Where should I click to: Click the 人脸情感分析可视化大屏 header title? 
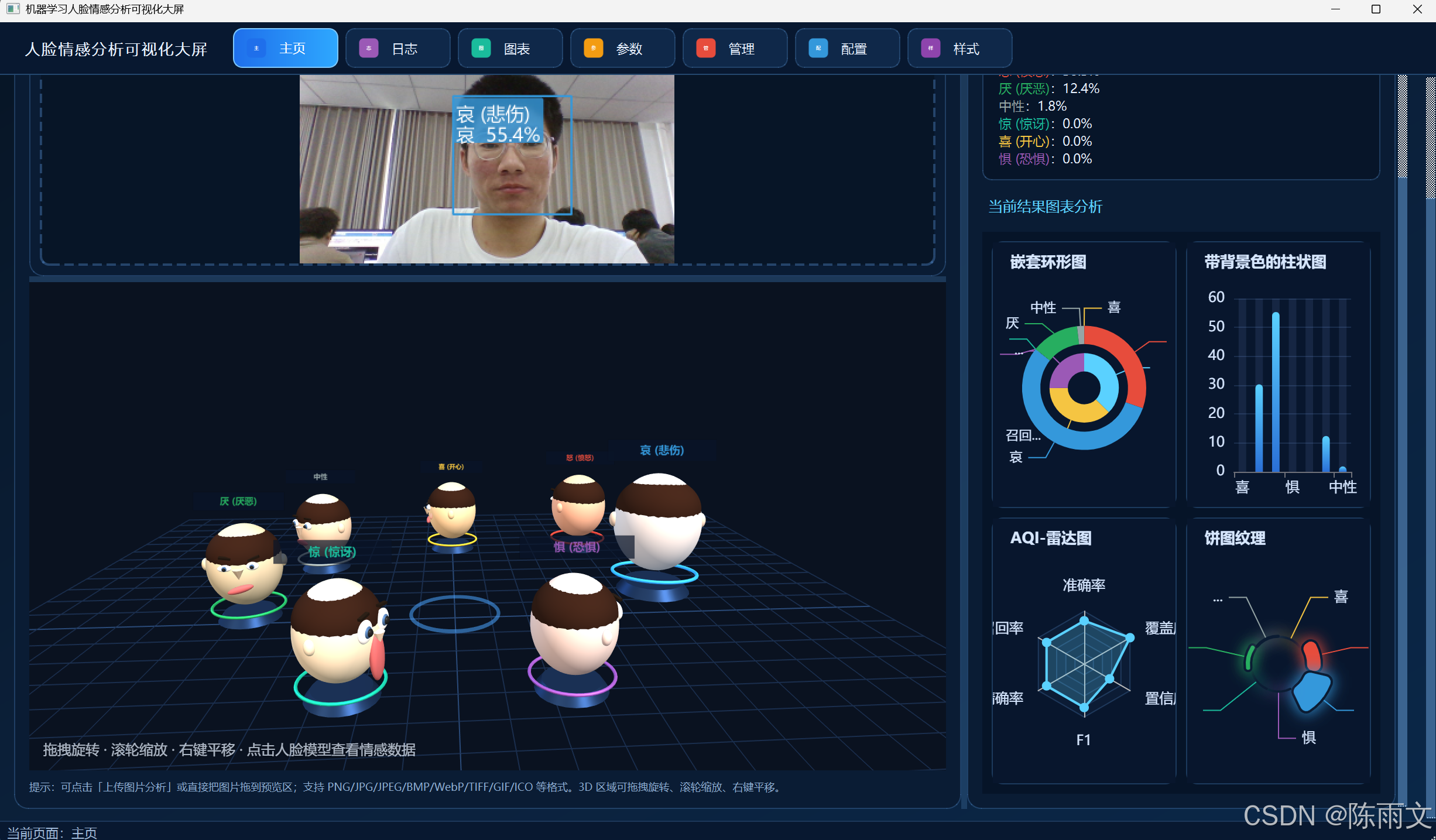(x=116, y=49)
